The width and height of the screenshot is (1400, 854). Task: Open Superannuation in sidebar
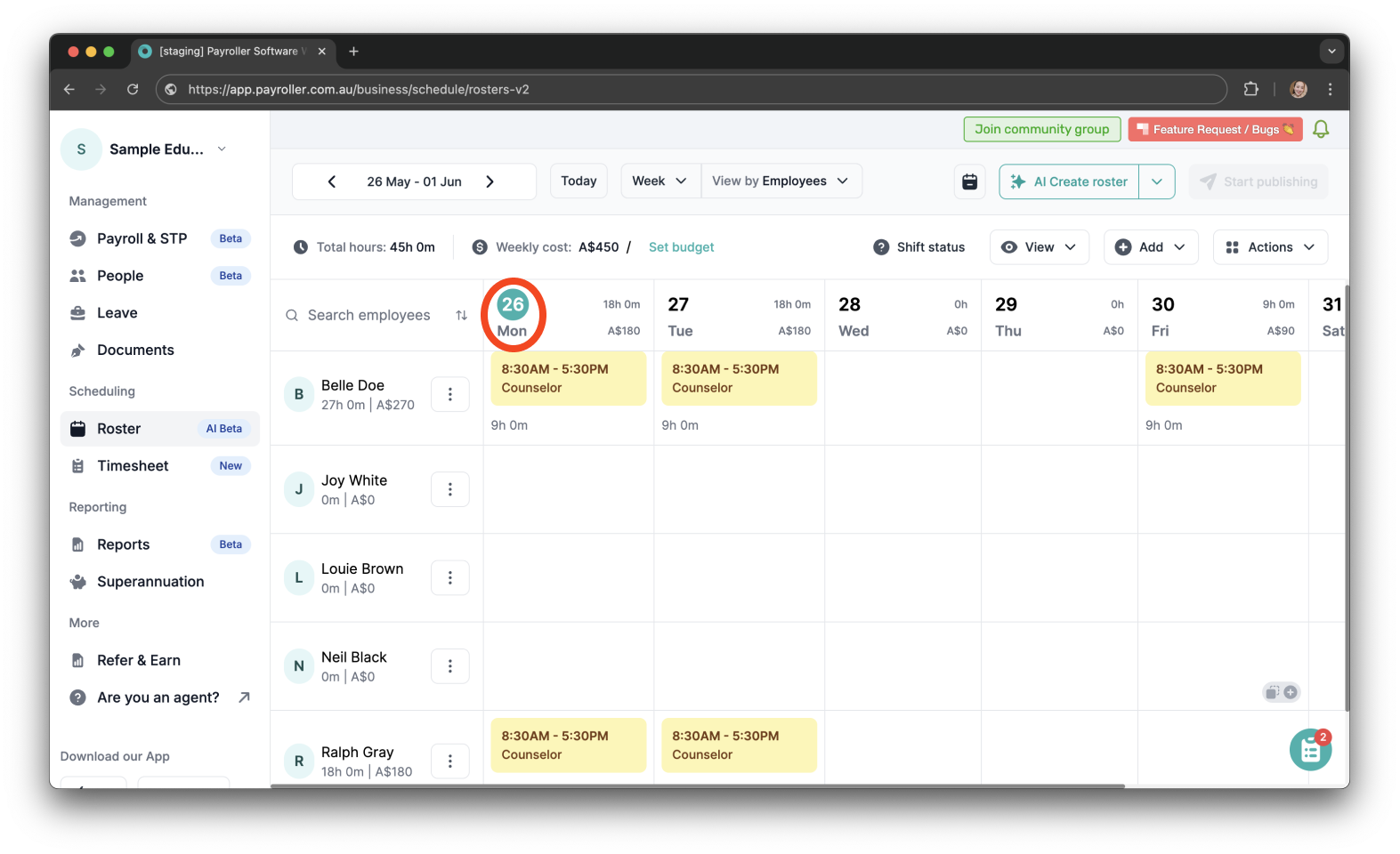[x=160, y=582]
